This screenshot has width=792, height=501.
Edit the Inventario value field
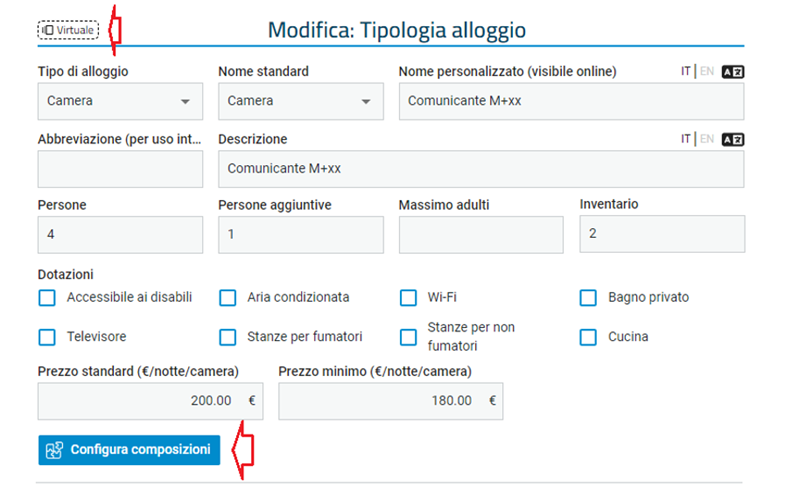(x=662, y=234)
